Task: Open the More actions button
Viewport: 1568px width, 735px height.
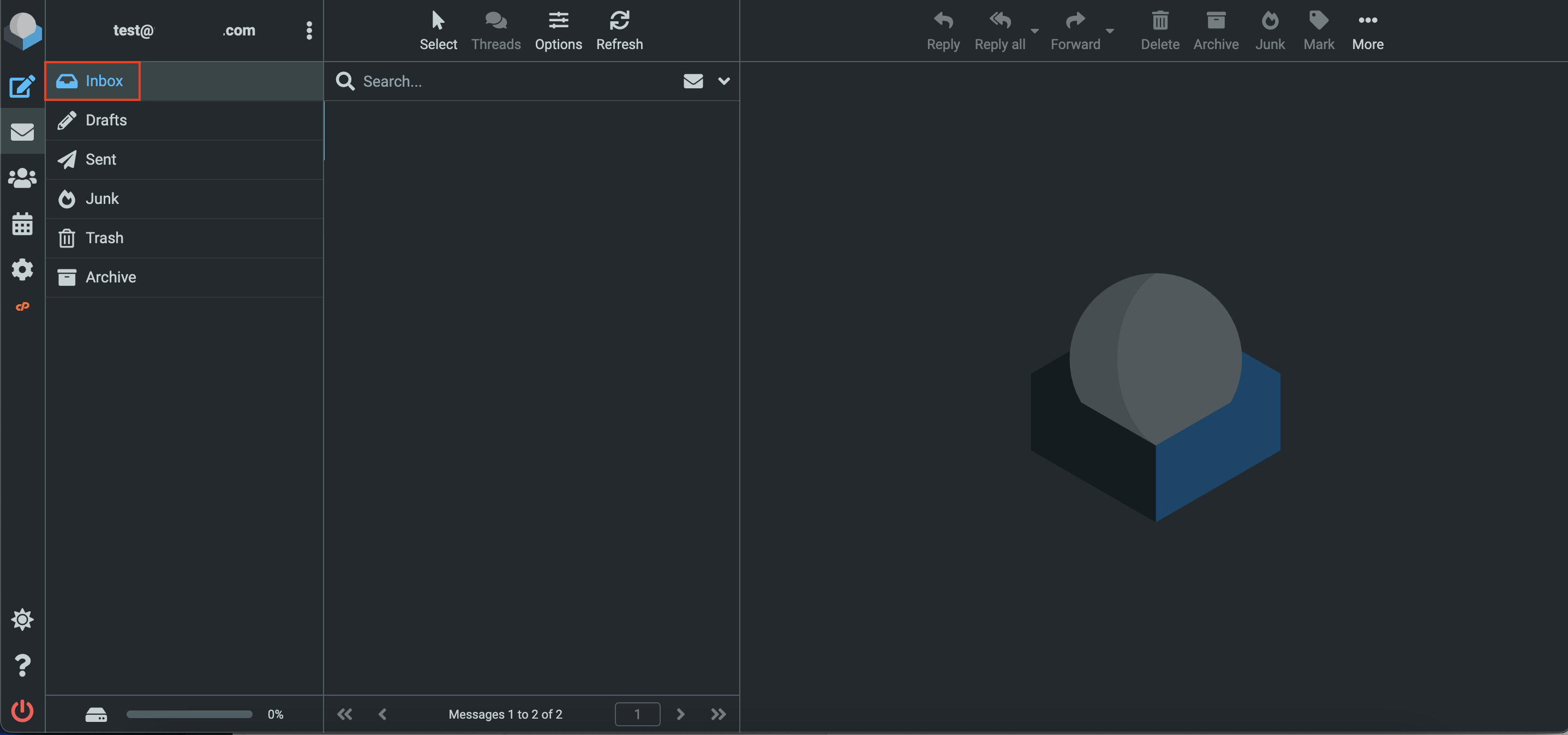Action: (x=1367, y=31)
